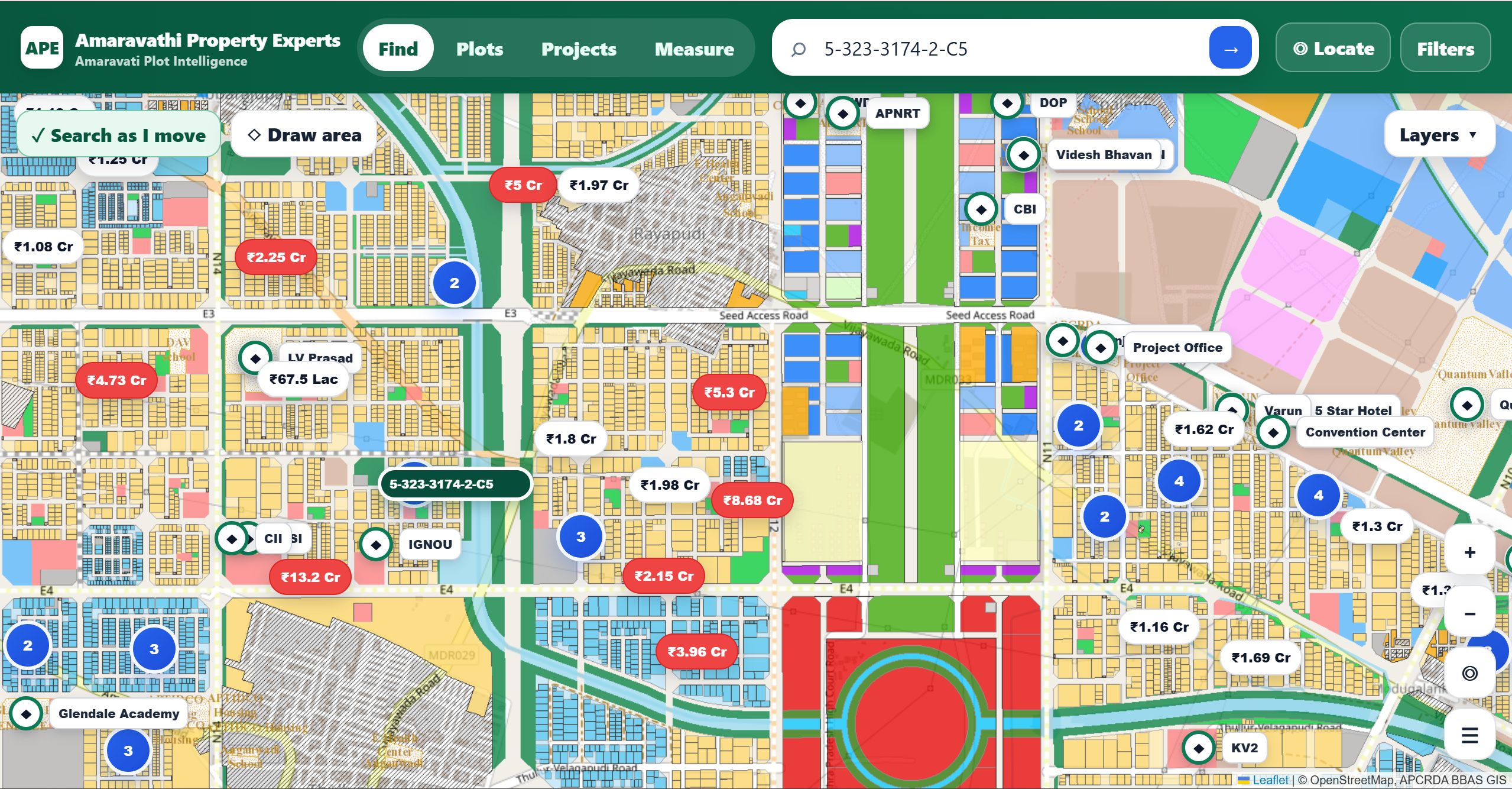Expand the Layers dropdown
This screenshot has height=789, width=1512.
pyautogui.click(x=1438, y=135)
